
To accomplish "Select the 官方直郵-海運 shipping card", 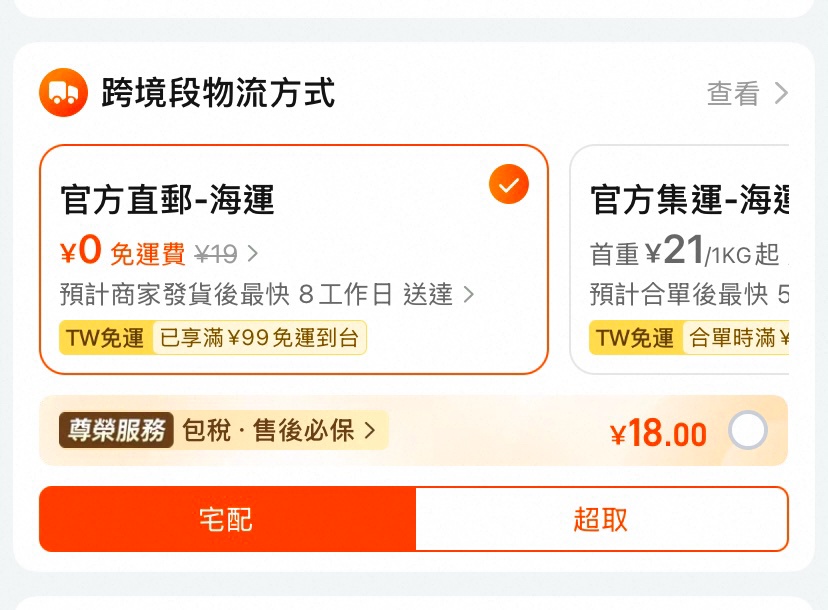I will coord(293,259).
